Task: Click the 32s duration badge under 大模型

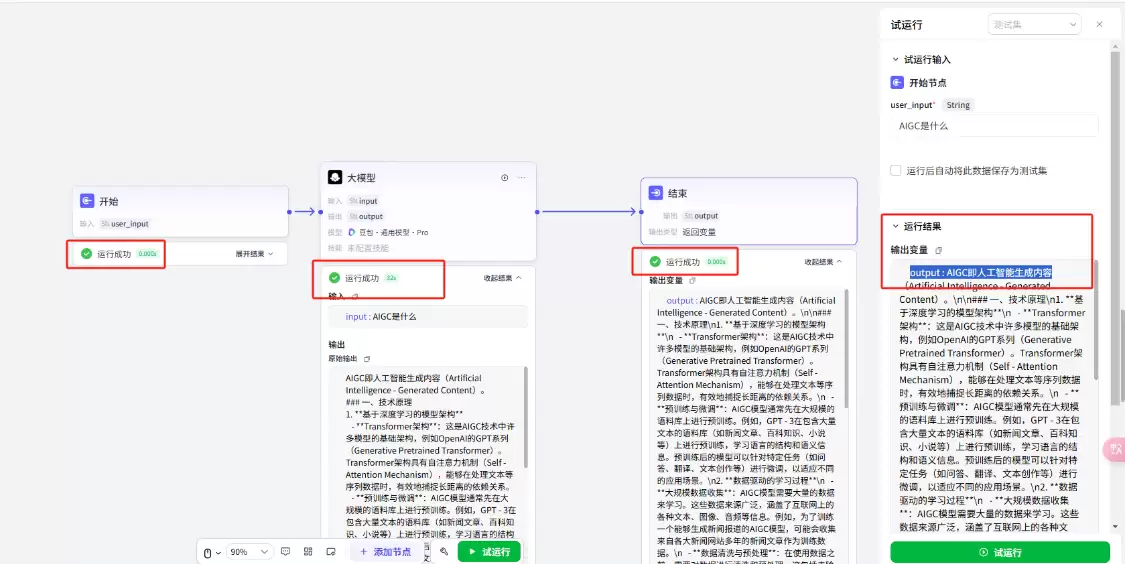Action: pos(391,278)
